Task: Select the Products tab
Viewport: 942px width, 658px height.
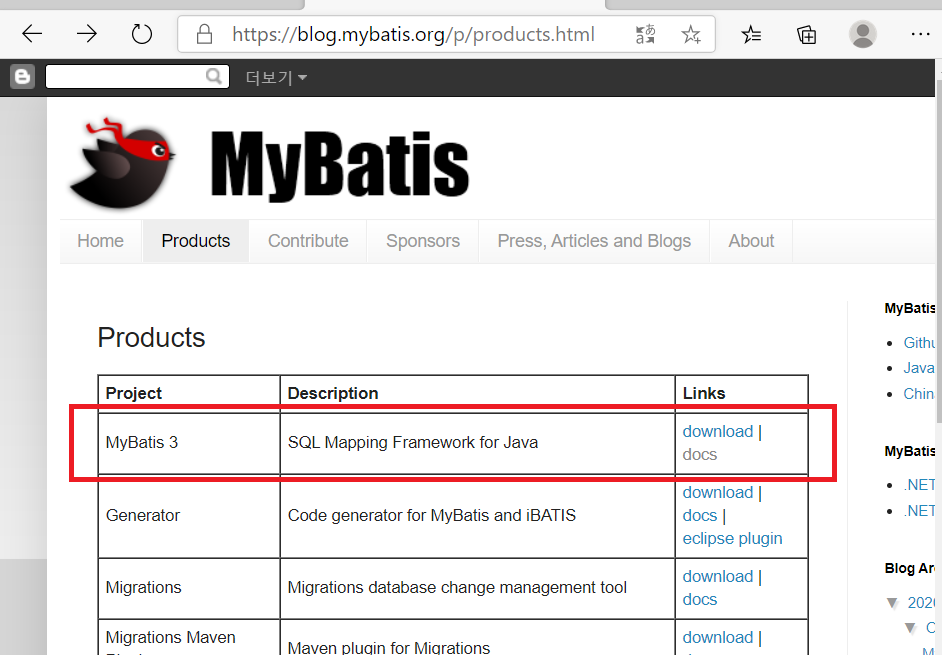Action: coord(196,241)
